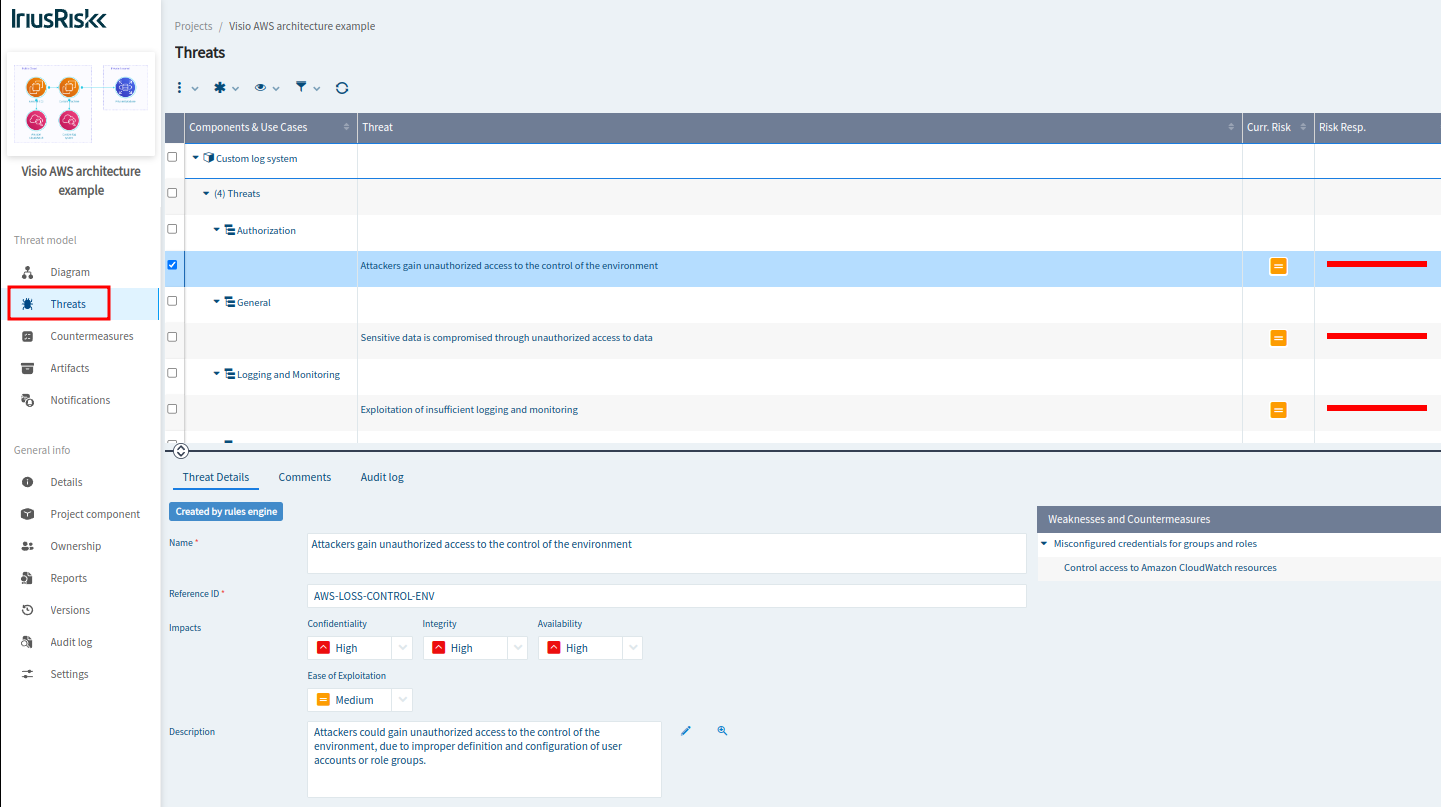Click red risk response bar for 'Exploitation of insufficient' row
1441x807 pixels.
pyautogui.click(x=1377, y=408)
